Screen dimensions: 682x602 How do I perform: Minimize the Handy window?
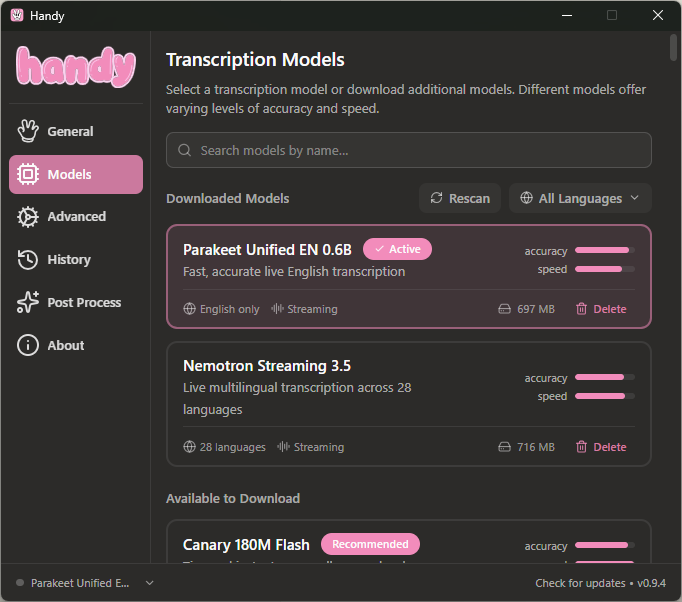pos(567,15)
